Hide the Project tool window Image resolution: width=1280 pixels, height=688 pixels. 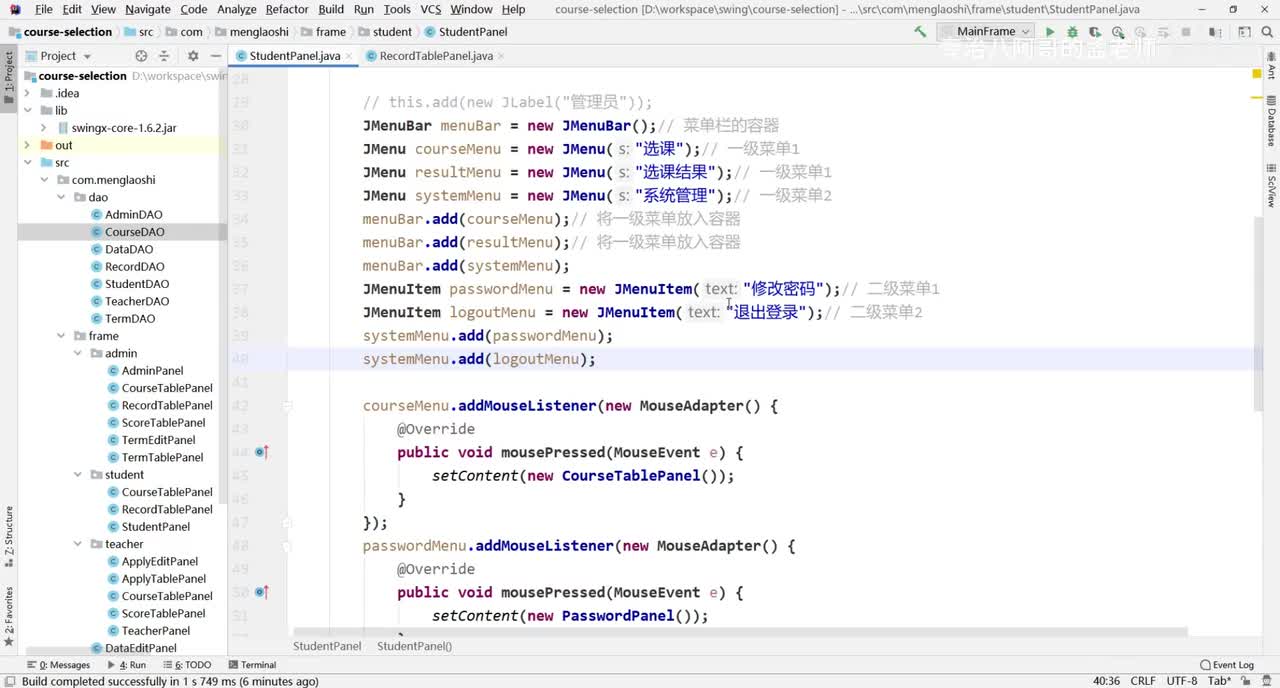(x=216, y=56)
